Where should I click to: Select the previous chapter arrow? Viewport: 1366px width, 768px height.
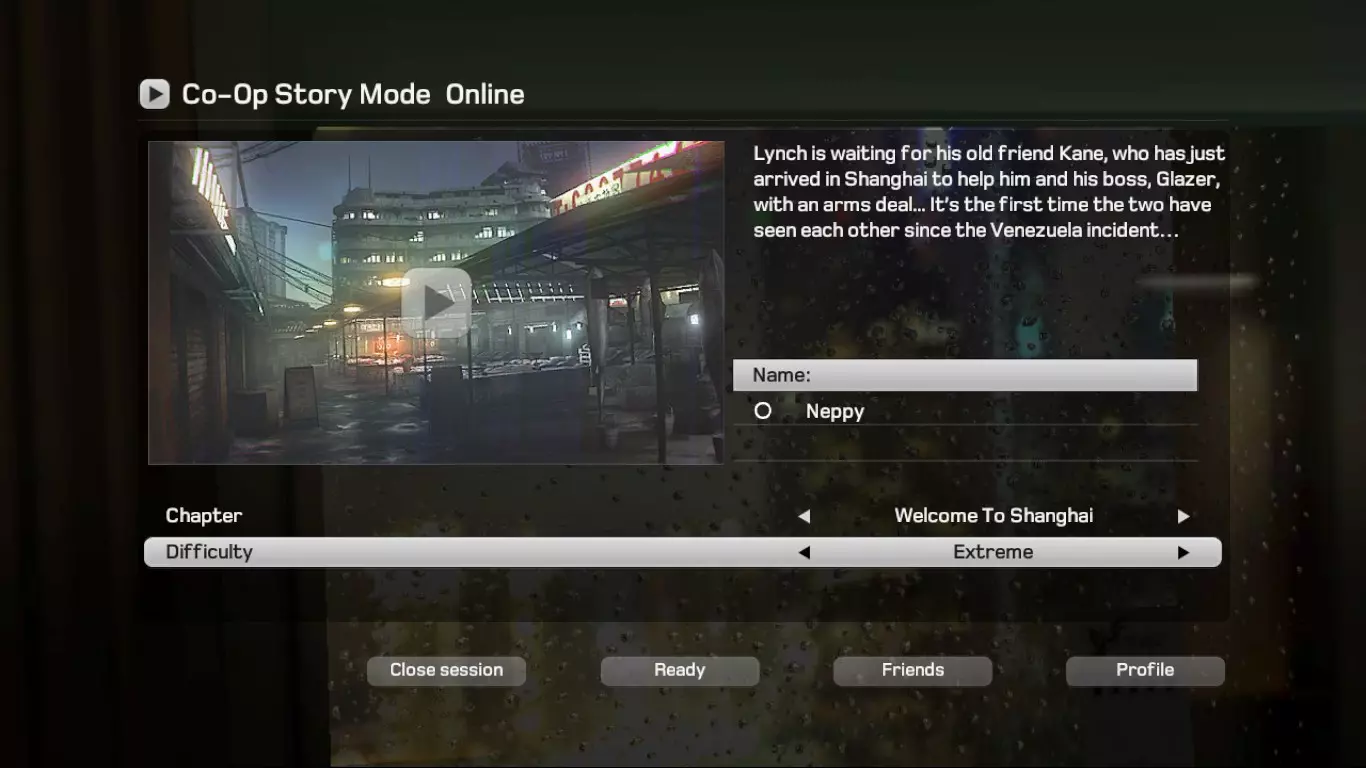(x=804, y=517)
